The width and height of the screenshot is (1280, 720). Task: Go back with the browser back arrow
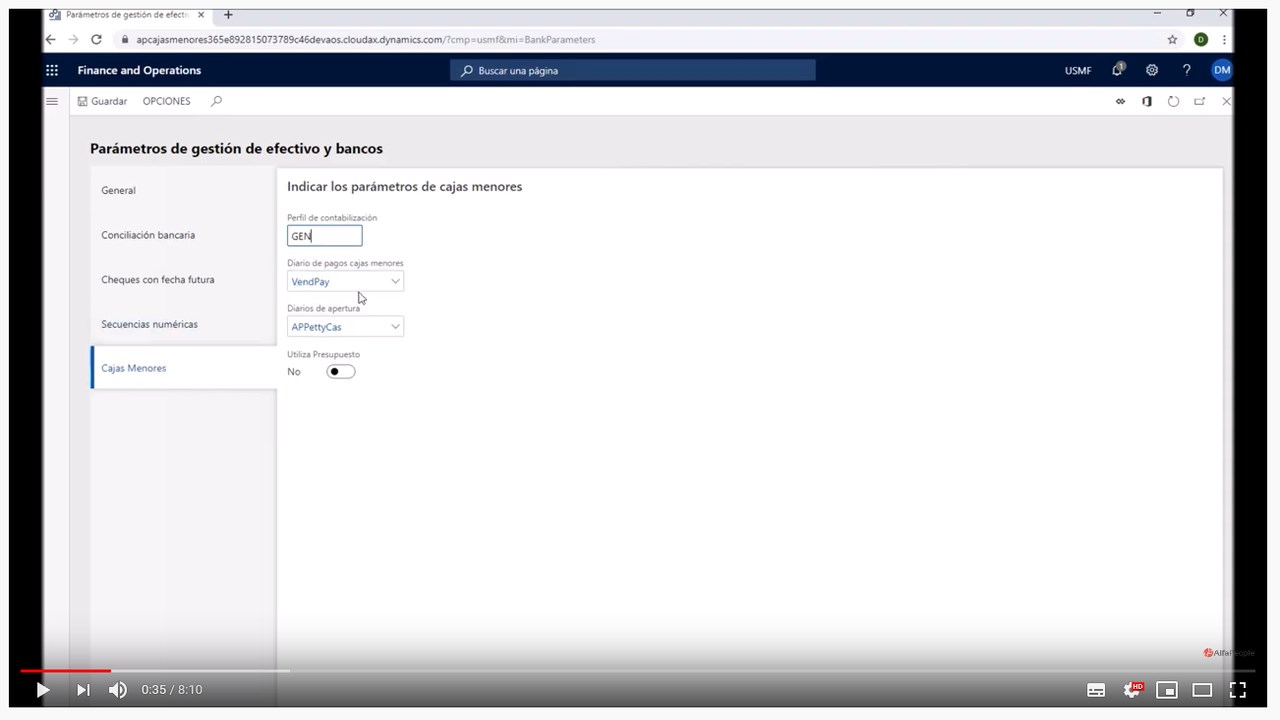[x=50, y=39]
